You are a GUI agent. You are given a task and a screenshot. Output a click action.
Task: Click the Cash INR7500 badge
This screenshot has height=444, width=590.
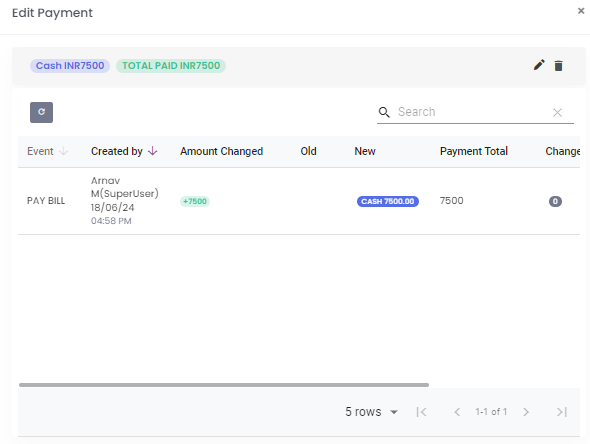pyautogui.click(x=70, y=66)
